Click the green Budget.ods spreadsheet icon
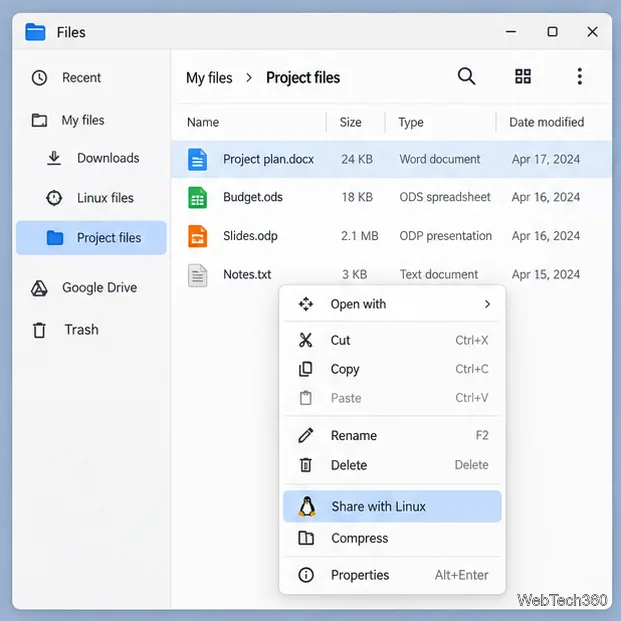 pyautogui.click(x=197, y=197)
